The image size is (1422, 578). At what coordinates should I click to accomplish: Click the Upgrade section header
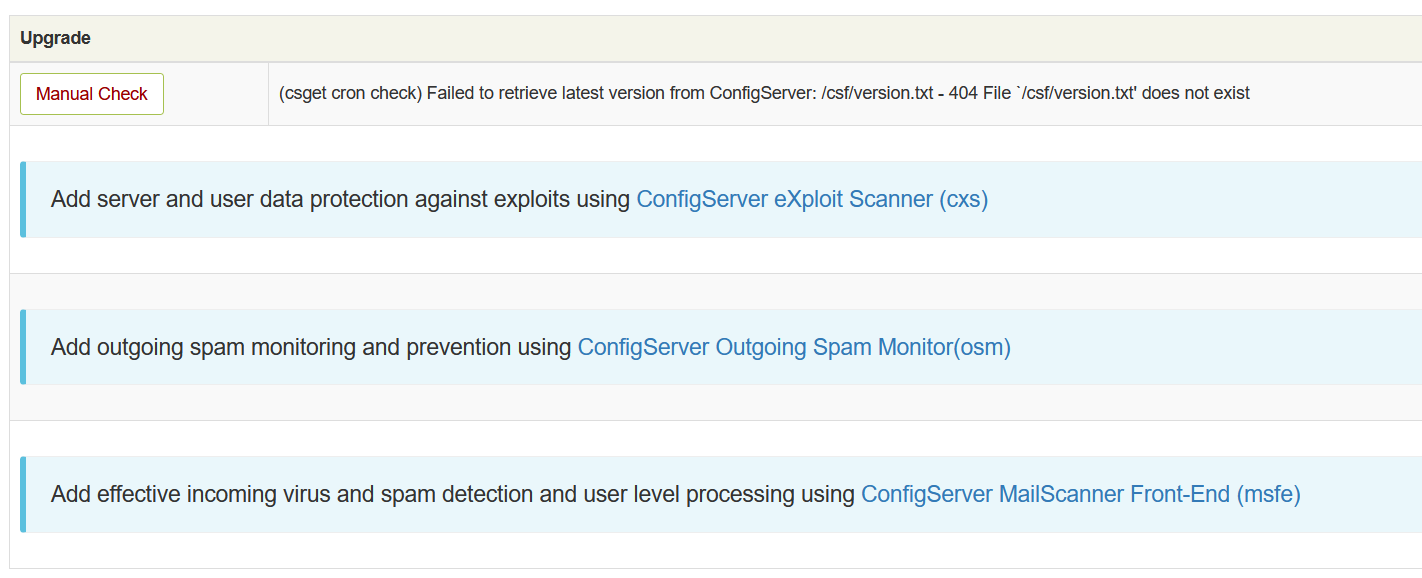(x=56, y=39)
